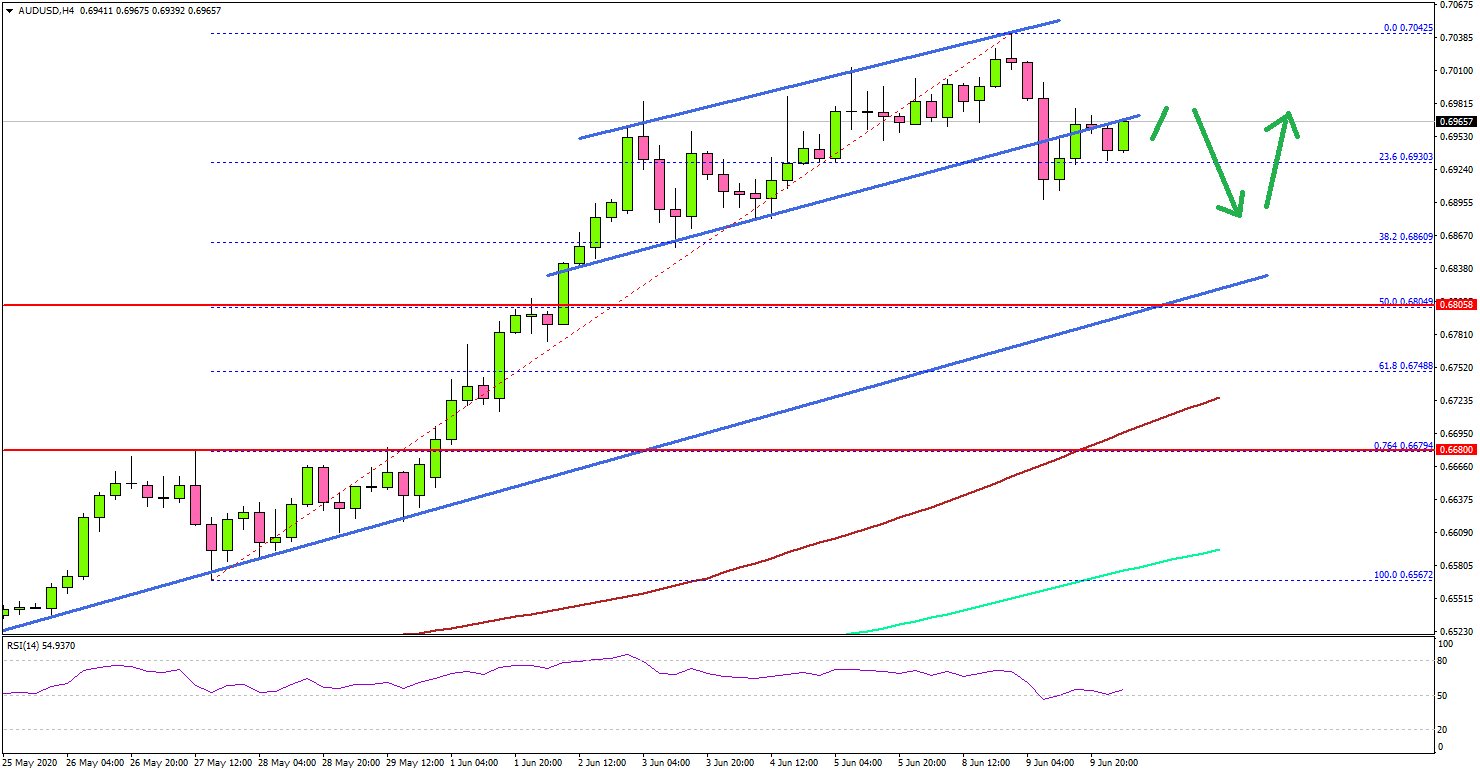
Task: Select the 61.8 Fibonacci level label
Action: point(1408,368)
